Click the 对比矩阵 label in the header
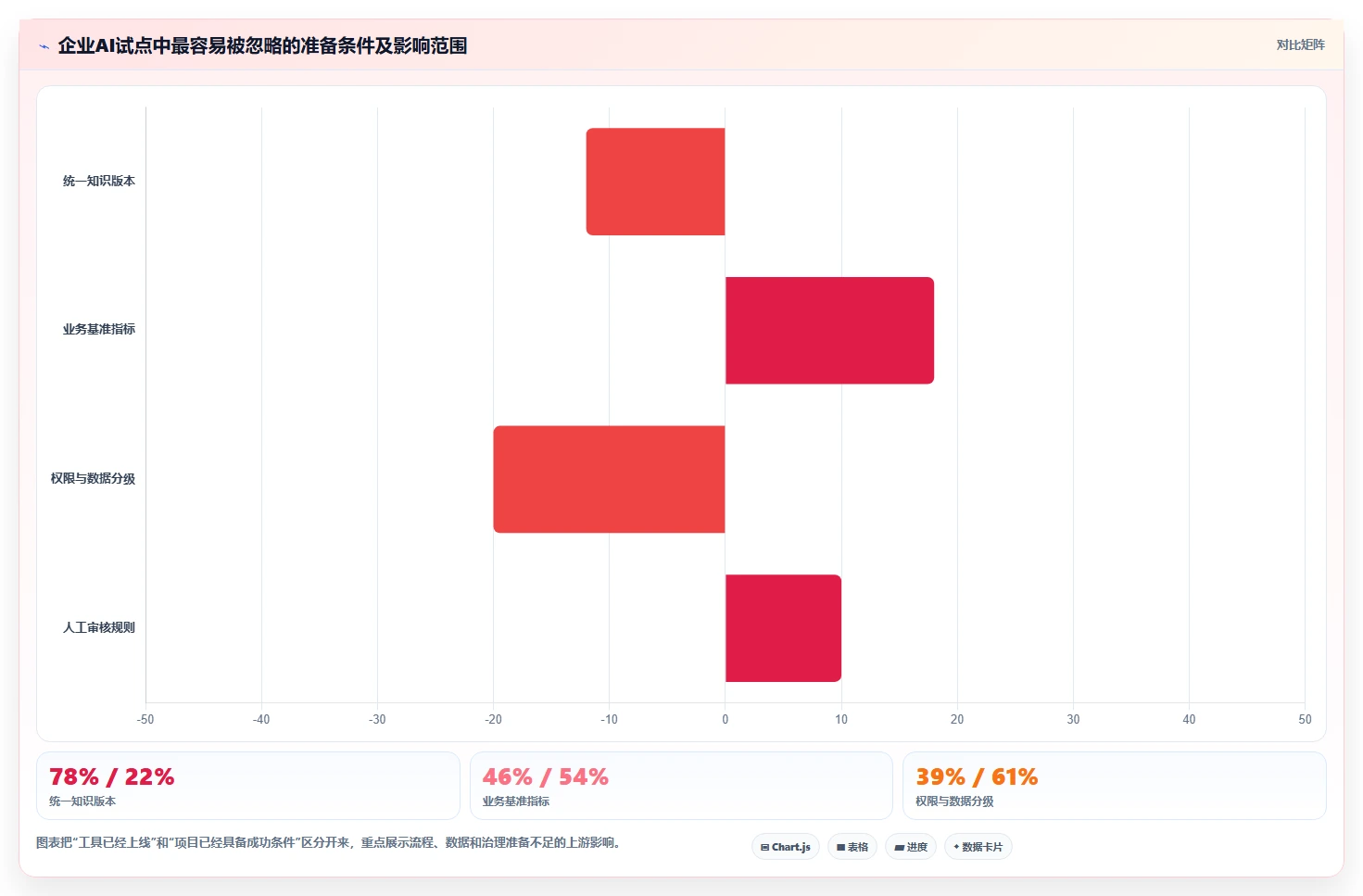 click(1300, 44)
